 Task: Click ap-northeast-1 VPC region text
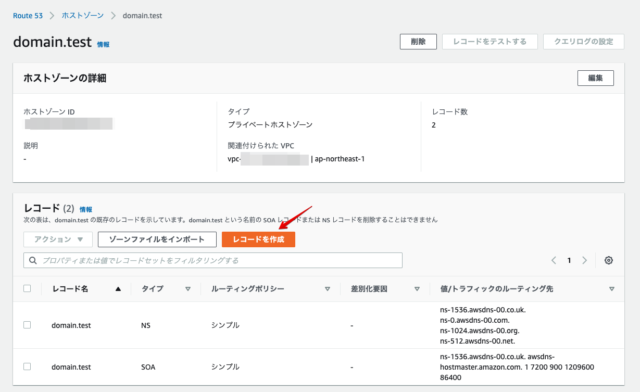pos(340,159)
